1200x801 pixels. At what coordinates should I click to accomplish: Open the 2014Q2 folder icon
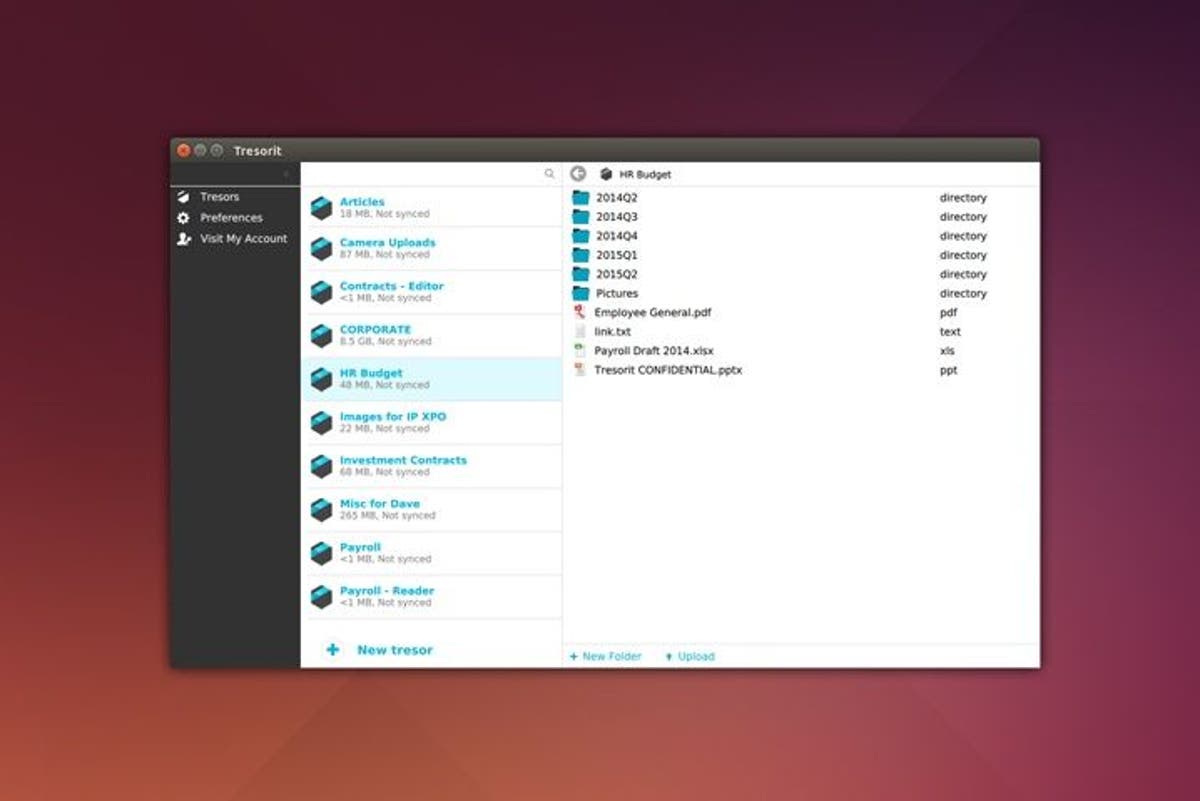pyautogui.click(x=580, y=198)
